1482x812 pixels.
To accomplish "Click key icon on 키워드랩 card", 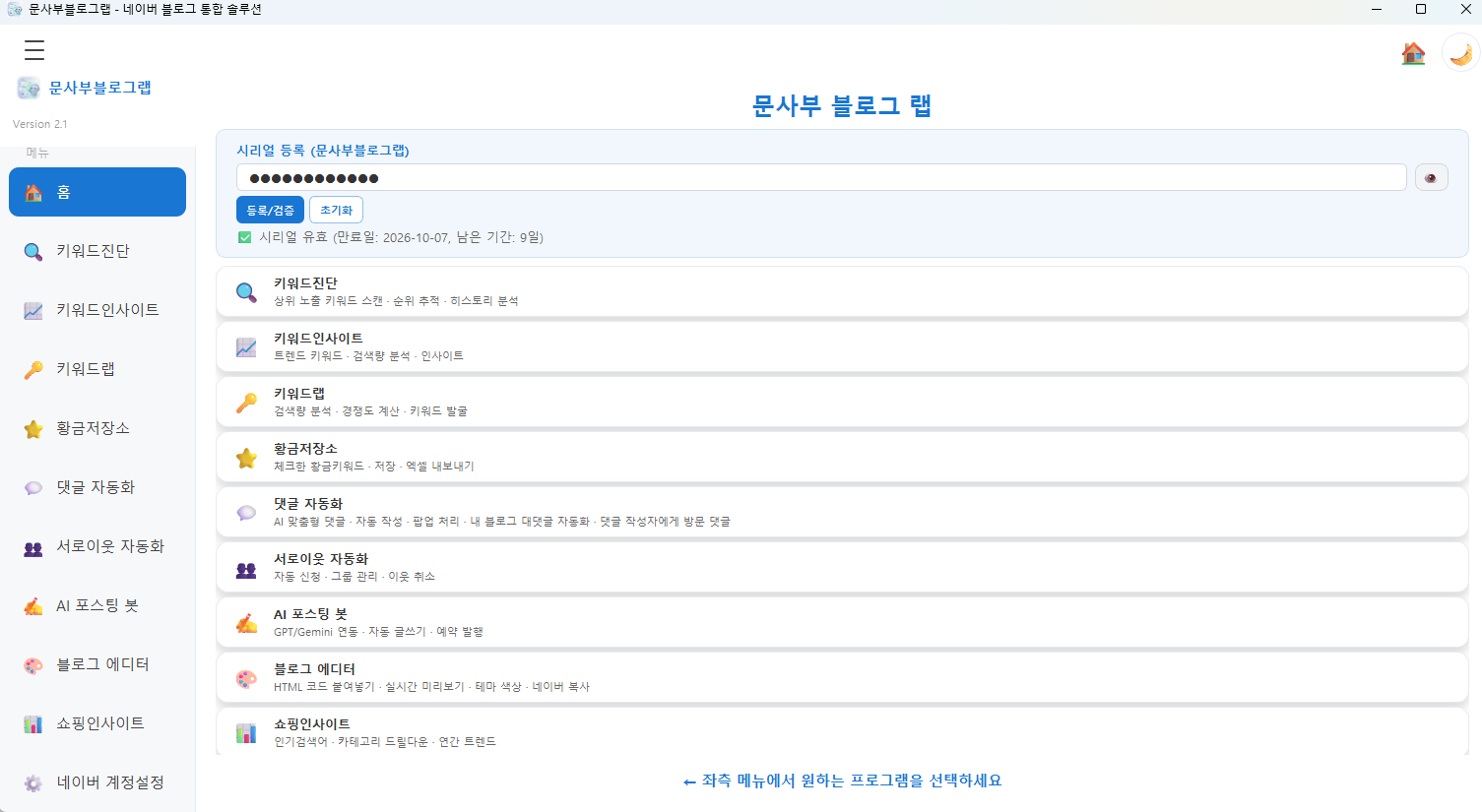I will (x=246, y=403).
